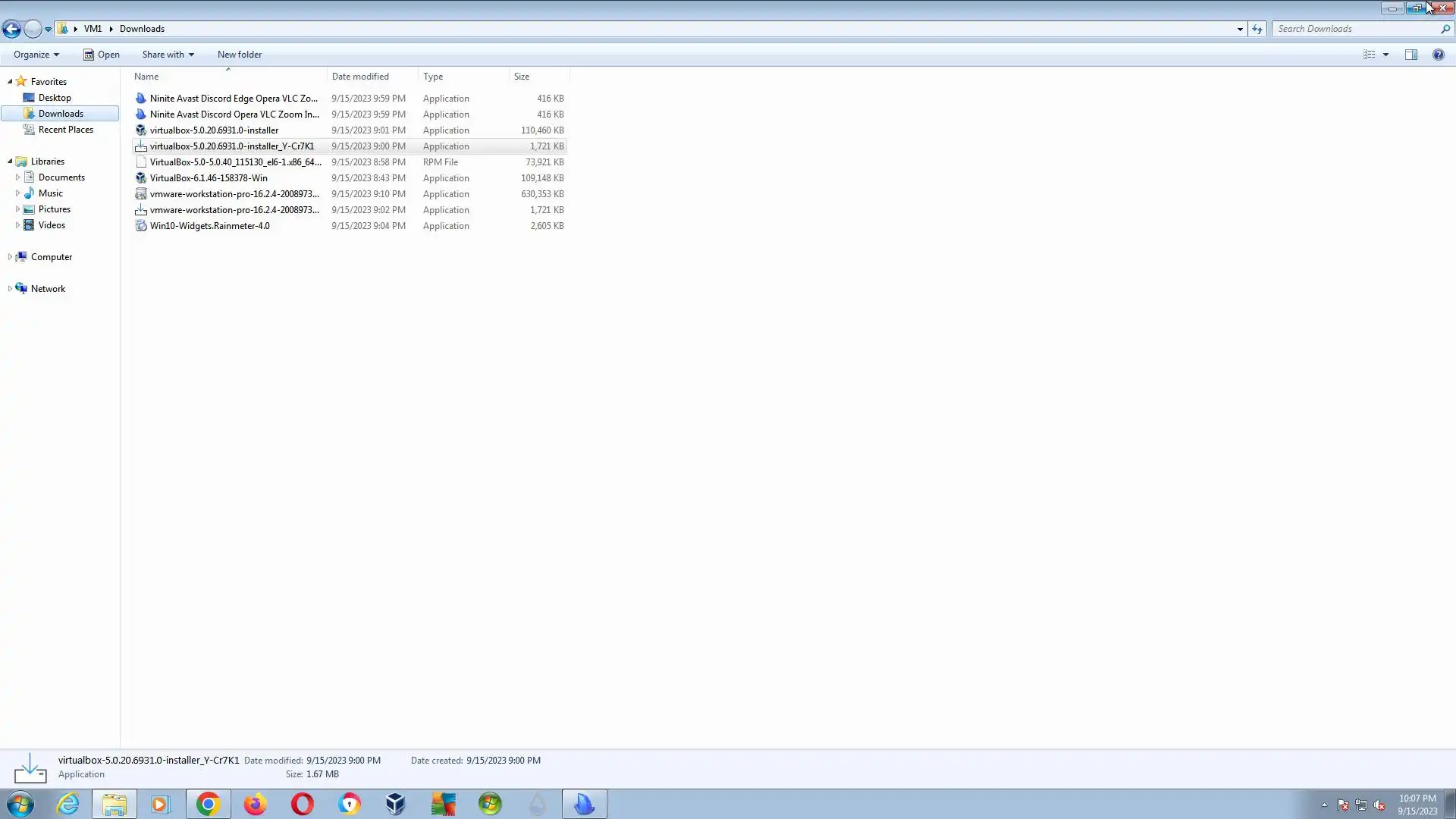Open the Share with dropdown menu
The height and width of the screenshot is (819, 1456).
[168, 55]
